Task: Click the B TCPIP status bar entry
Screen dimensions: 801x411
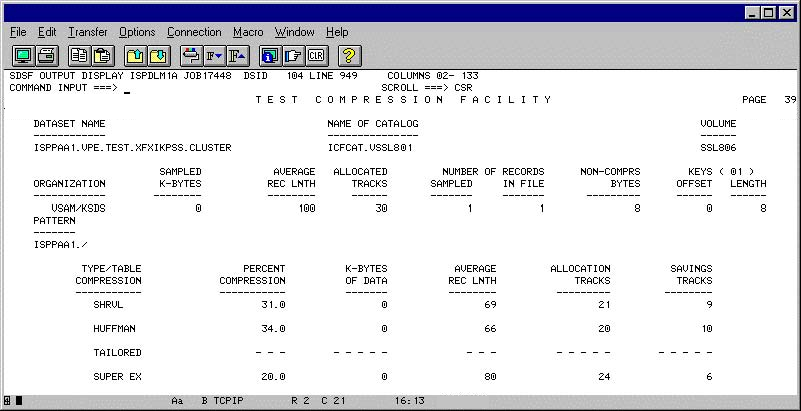Action: click(x=225, y=401)
